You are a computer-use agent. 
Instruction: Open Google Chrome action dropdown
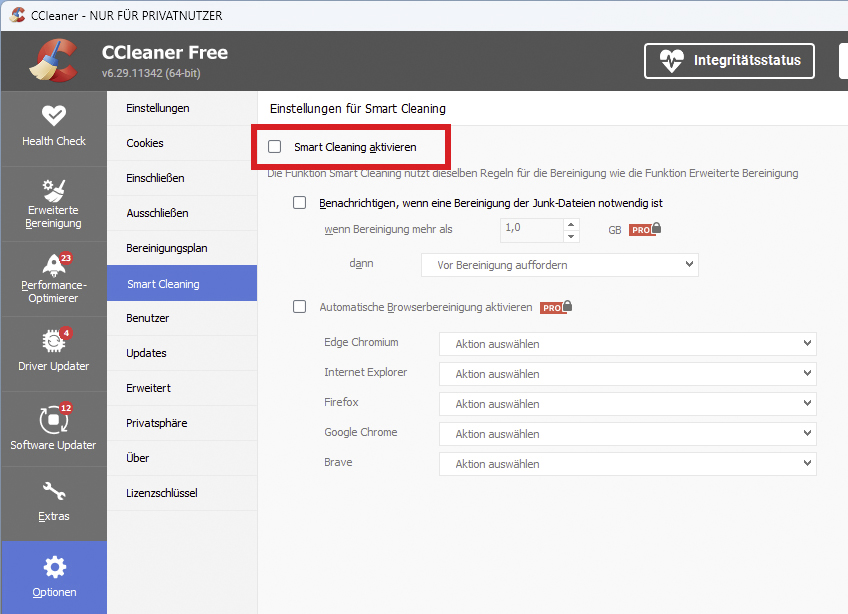627,434
